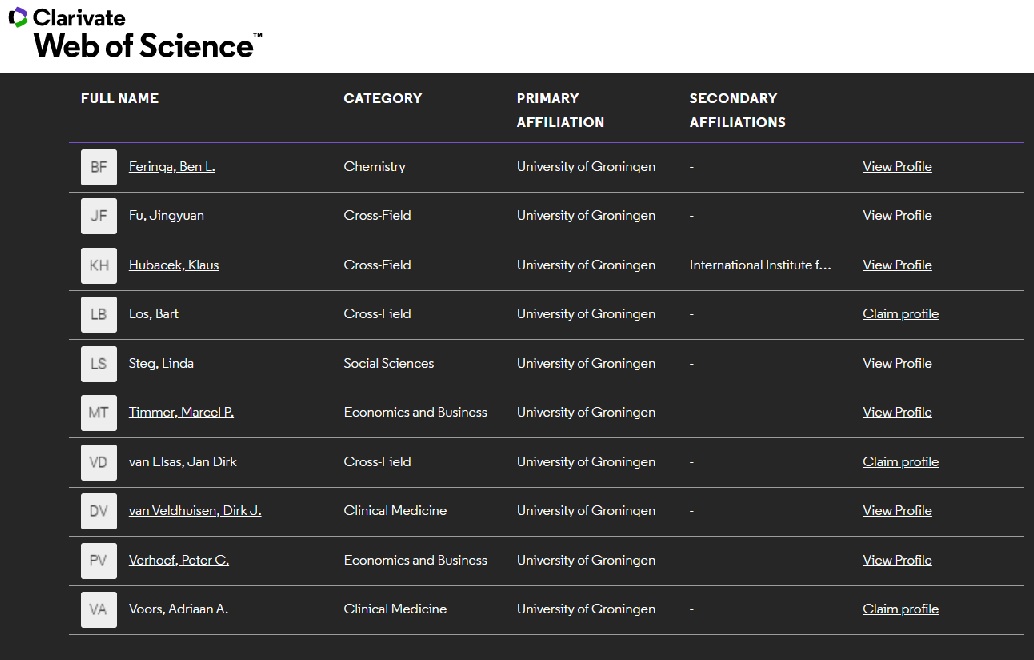This screenshot has width=1034, height=660.
Task: Click the LB avatar for Bart Los
Action: coord(99,314)
